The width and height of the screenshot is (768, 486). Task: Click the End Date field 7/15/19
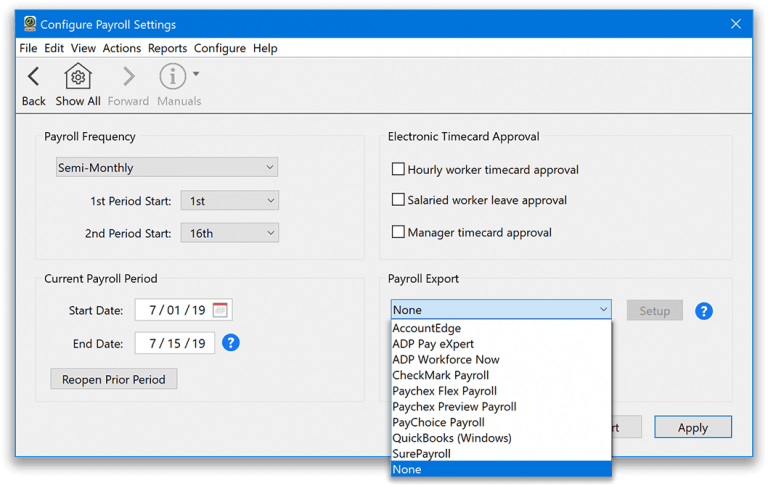point(175,343)
